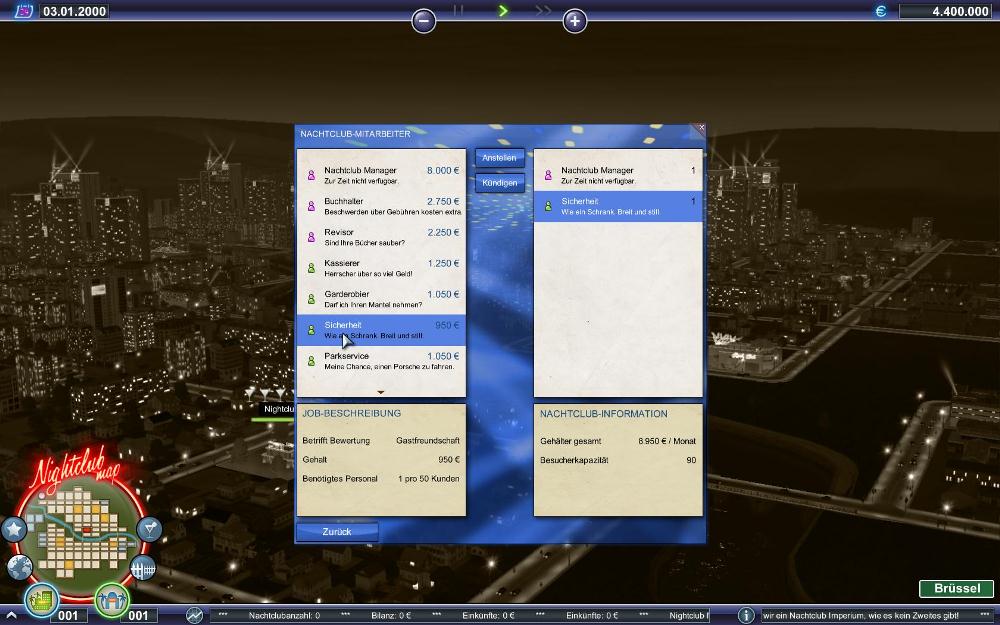This screenshot has height=625, width=1000.
Task: Click the calendar icon next to the date
Action: click(23, 11)
